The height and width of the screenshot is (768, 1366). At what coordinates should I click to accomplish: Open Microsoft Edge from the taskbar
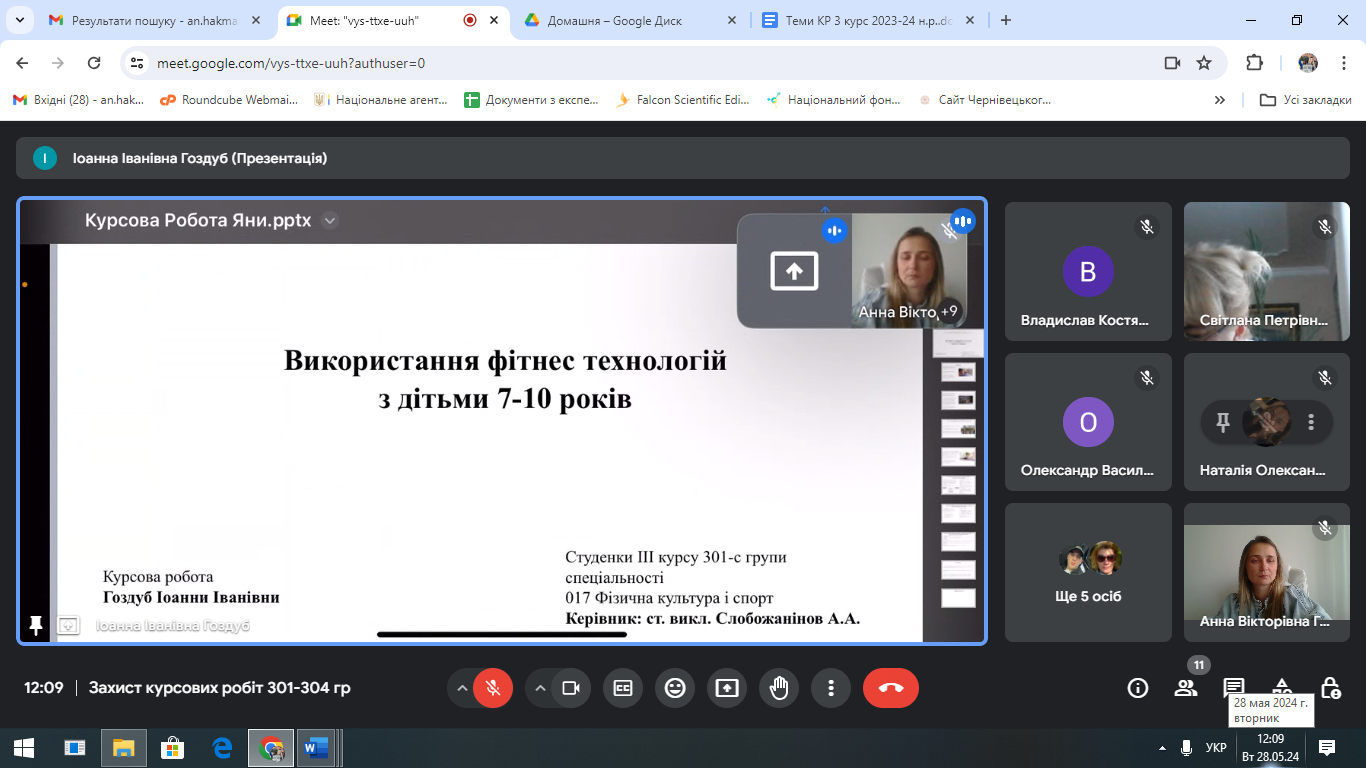tap(221, 748)
